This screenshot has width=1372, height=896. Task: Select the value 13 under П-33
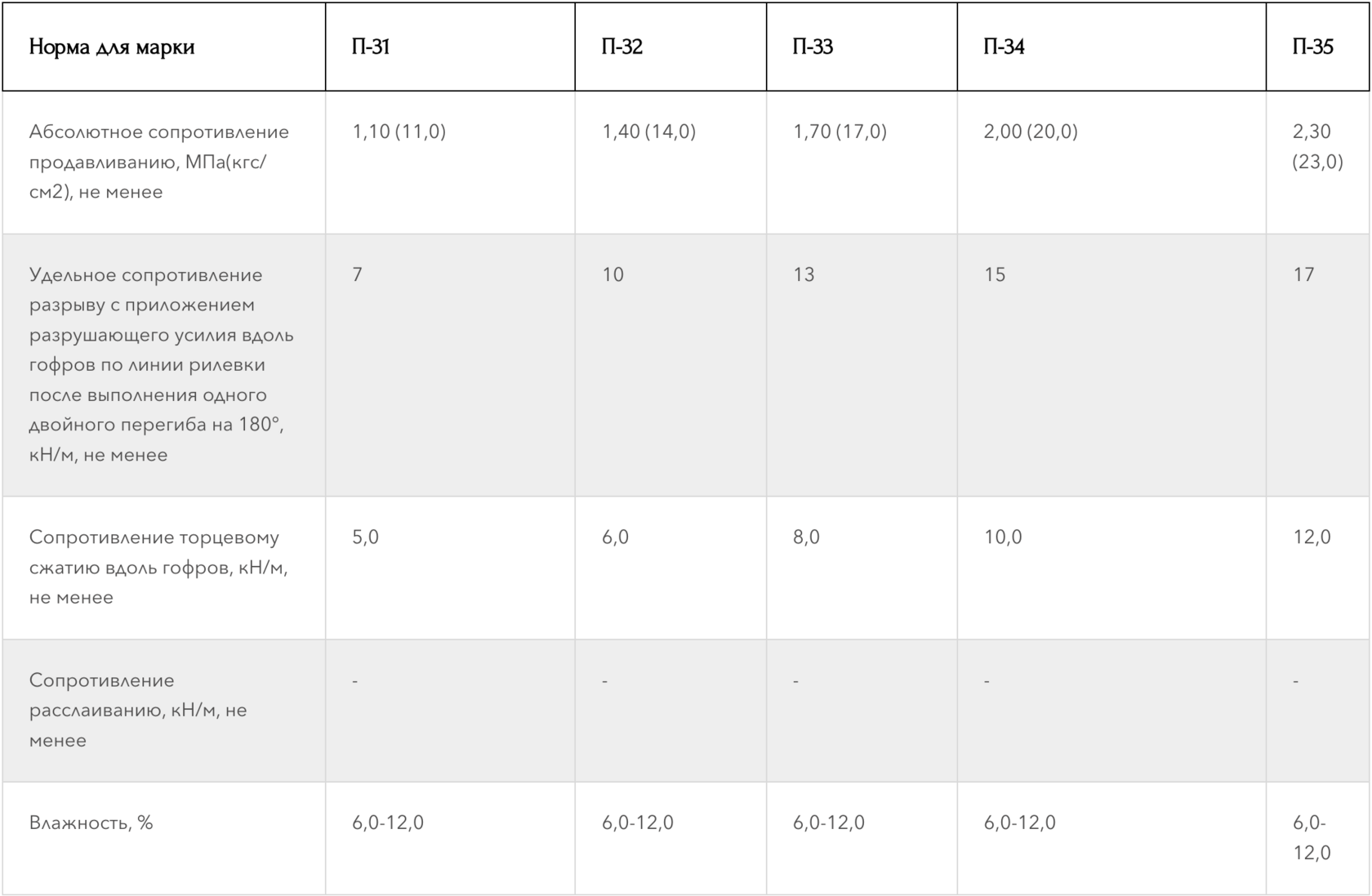[x=804, y=274]
